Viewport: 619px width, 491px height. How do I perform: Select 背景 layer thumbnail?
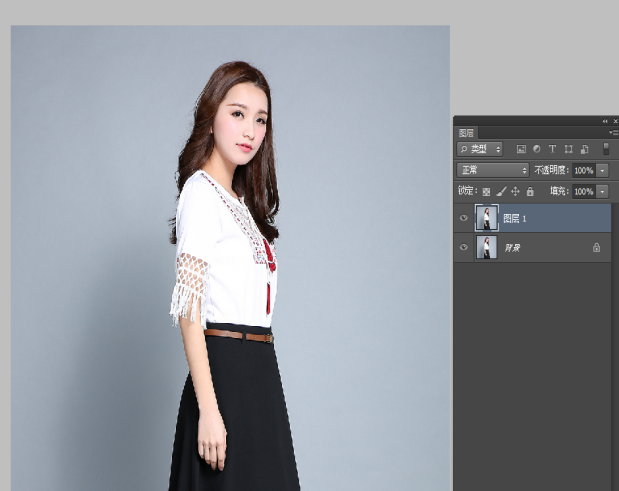pyautogui.click(x=486, y=247)
